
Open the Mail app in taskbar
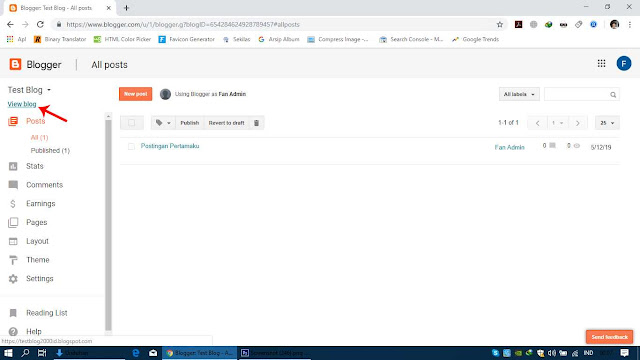click(153, 353)
